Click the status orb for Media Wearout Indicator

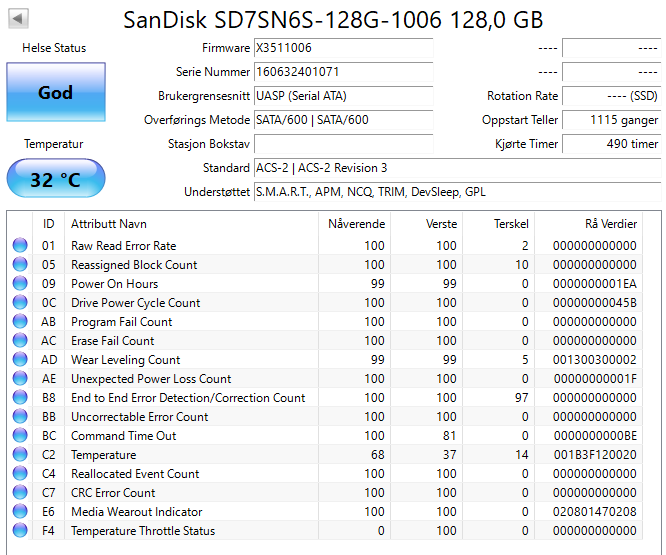20,512
